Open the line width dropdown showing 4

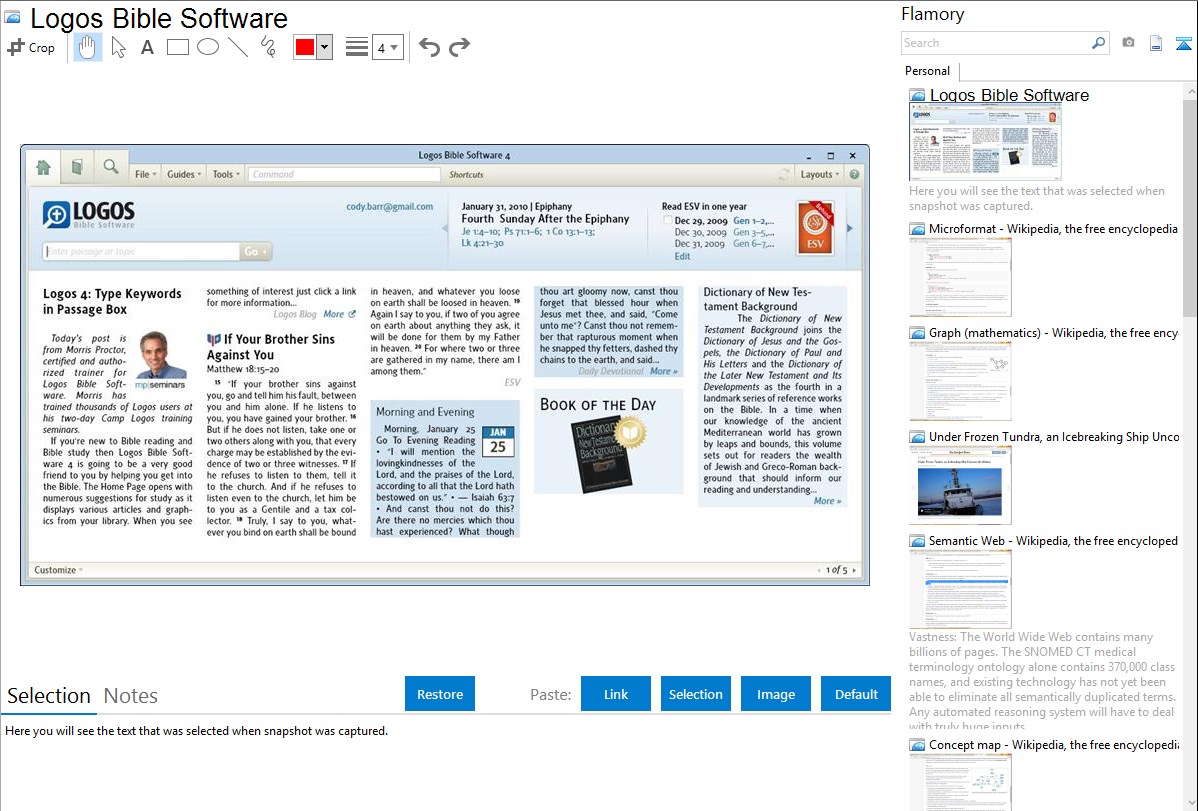387,47
